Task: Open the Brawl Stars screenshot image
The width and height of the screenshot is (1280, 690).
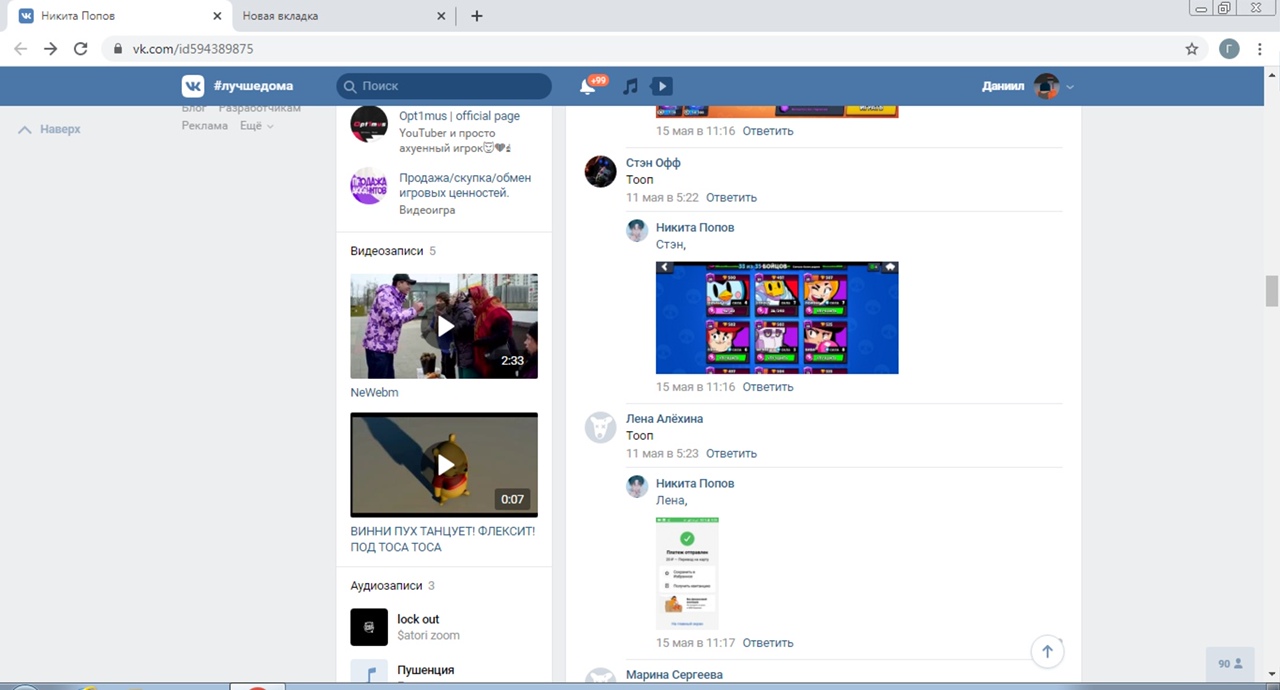Action: (777, 318)
